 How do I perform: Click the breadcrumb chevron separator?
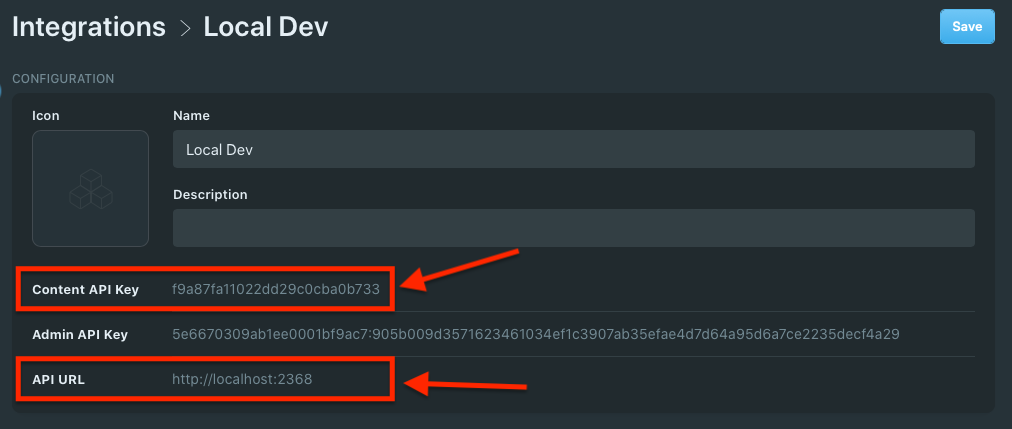tap(185, 28)
